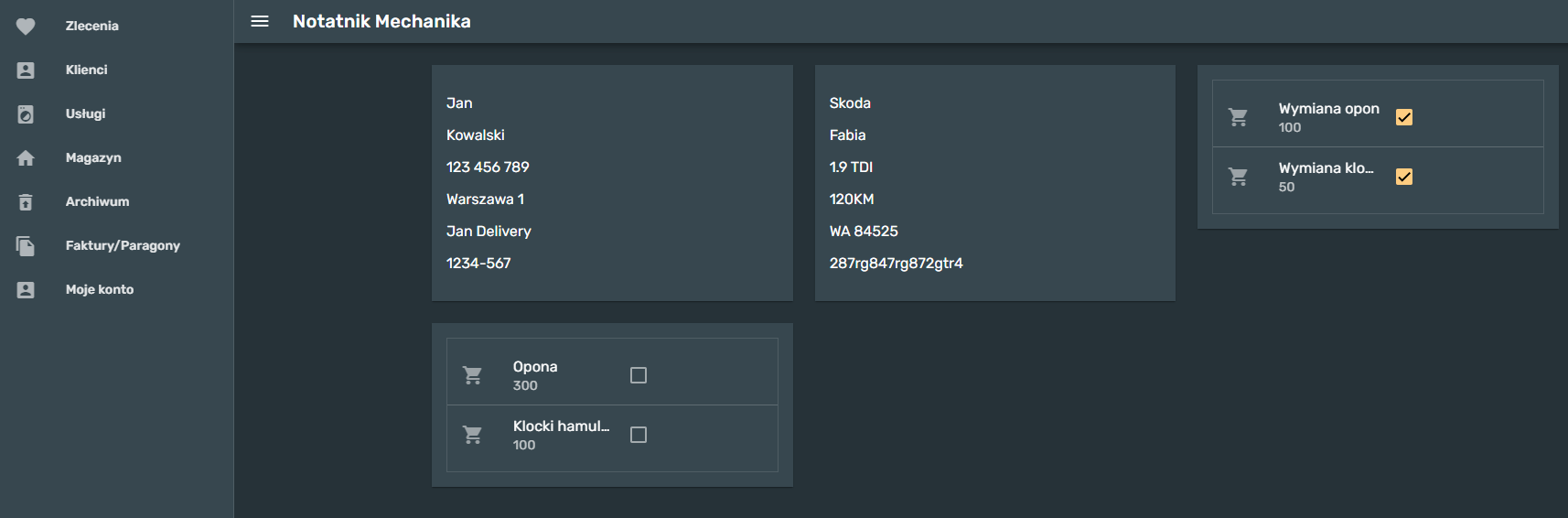Click the Klienci contact icon

(x=26, y=70)
